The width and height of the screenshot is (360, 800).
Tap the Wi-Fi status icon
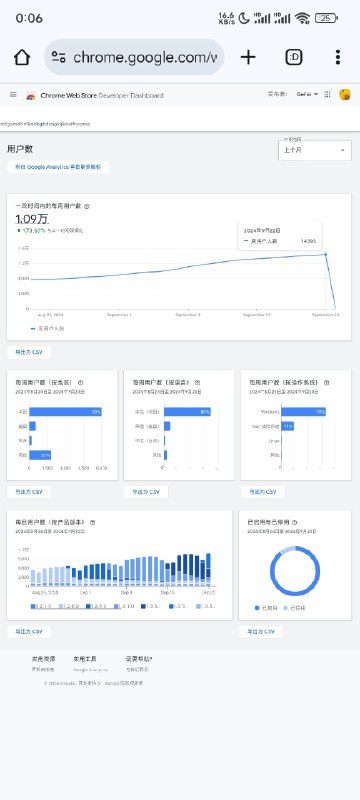coord(302,18)
